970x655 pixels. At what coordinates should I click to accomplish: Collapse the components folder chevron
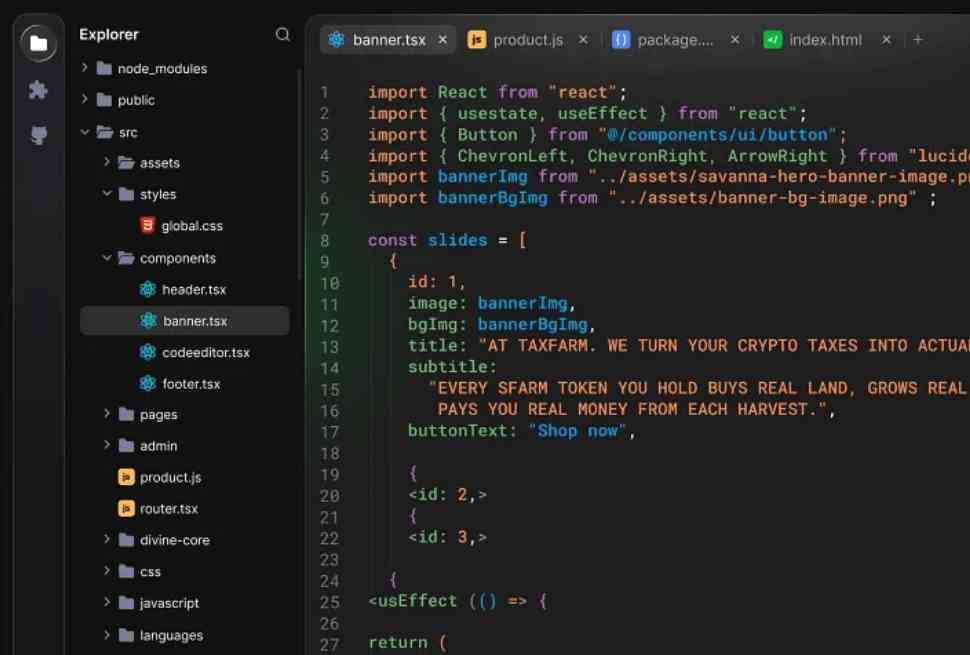pyautogui.click(x=106, y=257)
